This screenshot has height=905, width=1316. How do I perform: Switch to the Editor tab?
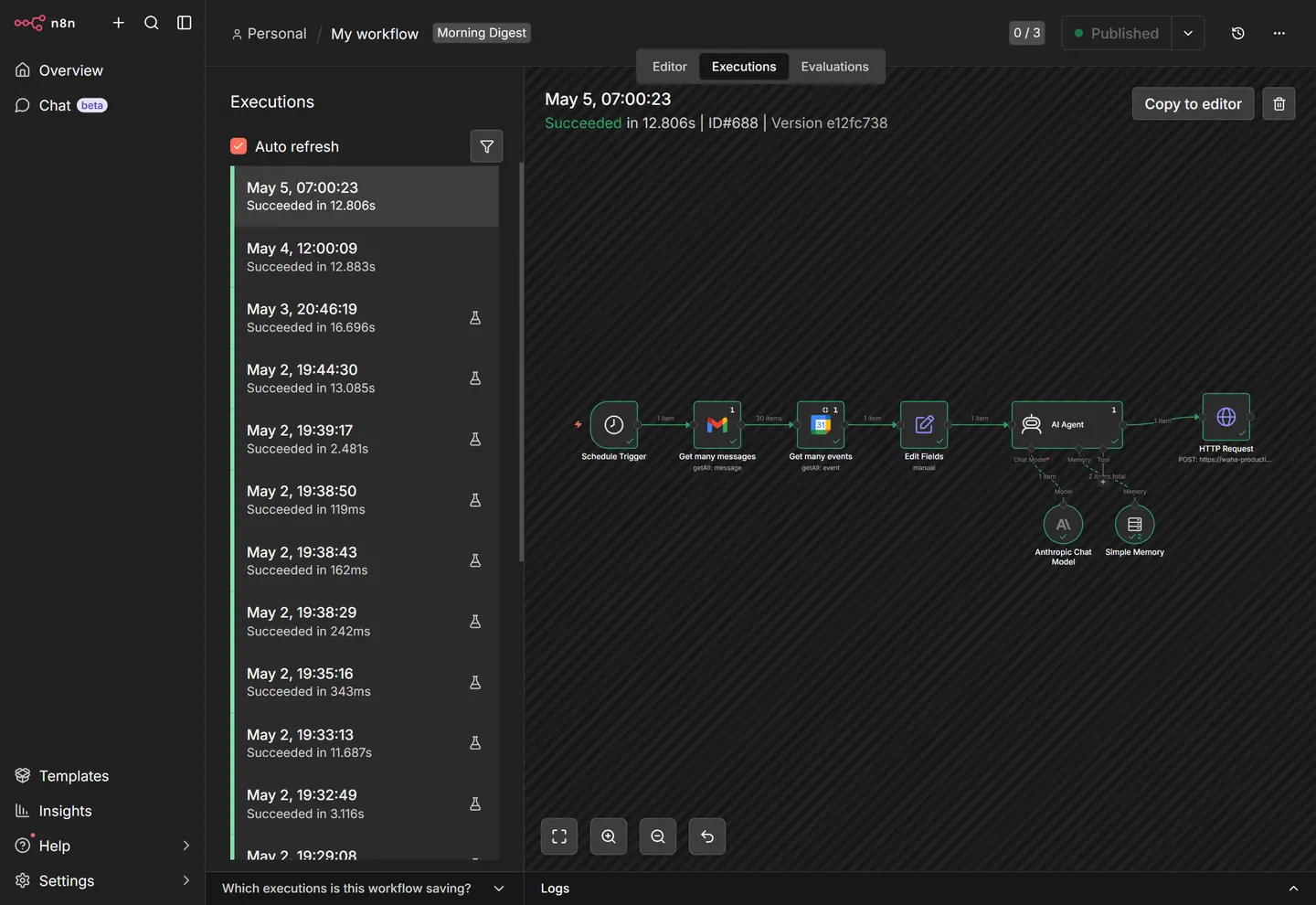pos(669,67)
